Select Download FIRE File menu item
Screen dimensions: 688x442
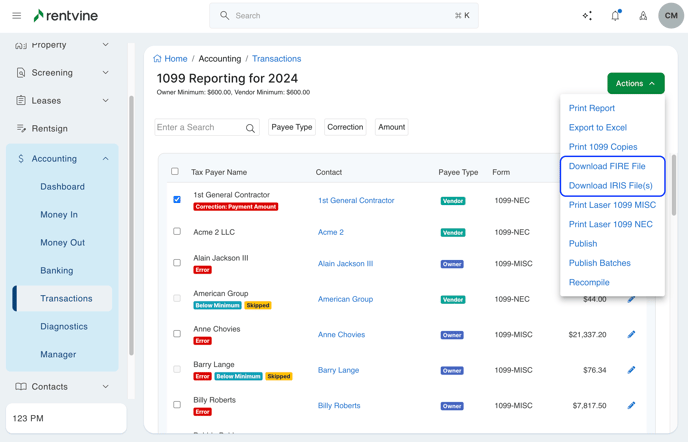tap(607, 166)
